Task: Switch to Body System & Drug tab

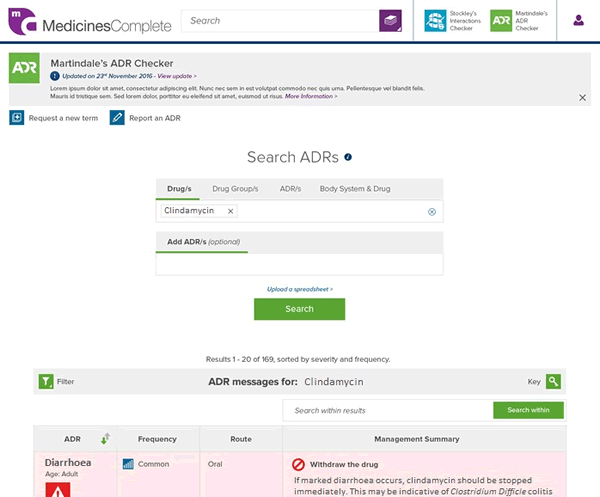Action: click(x=355, y=189)
